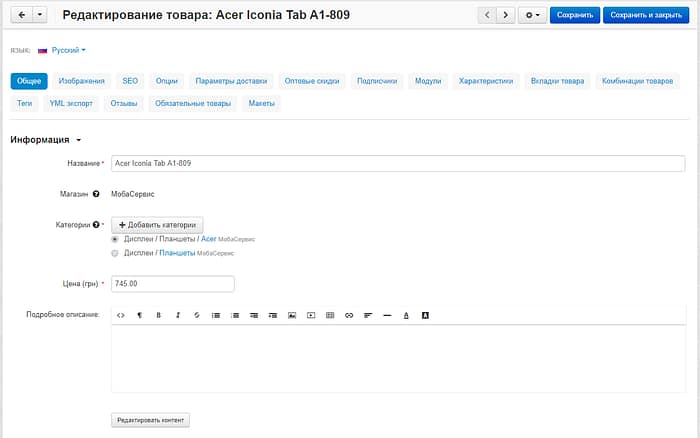
Task: Insert a video into the description
Action: coord(311,315)
